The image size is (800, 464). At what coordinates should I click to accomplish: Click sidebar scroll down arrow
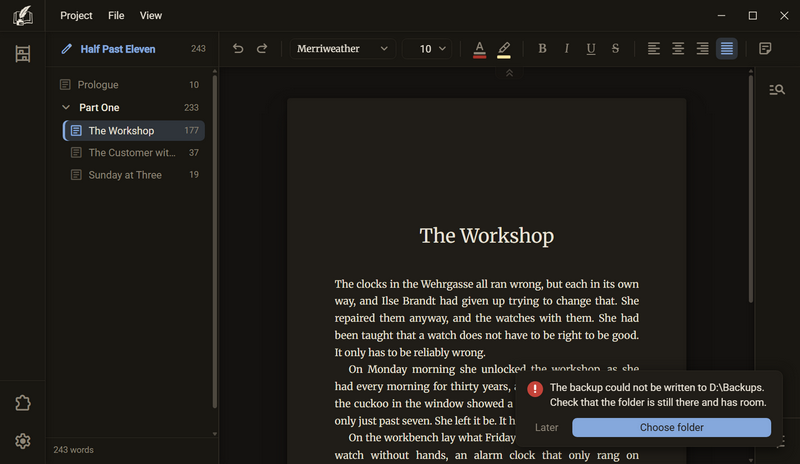pyautogui.click(x=214, y=434)
